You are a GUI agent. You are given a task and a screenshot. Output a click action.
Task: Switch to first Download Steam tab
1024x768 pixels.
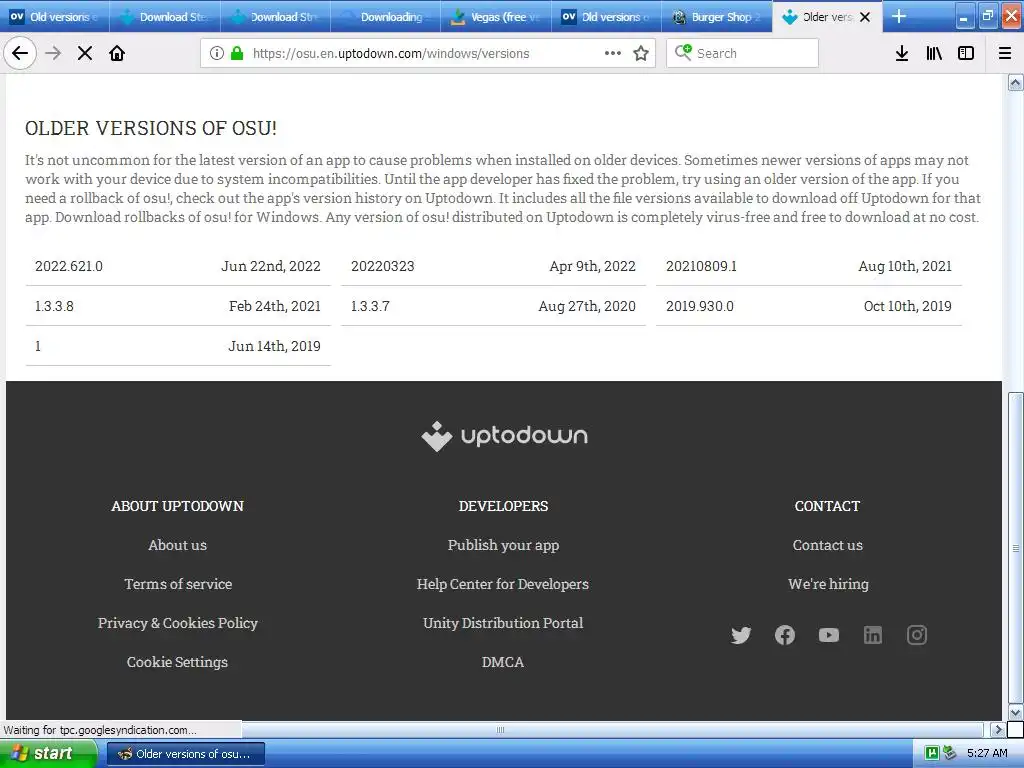pos(165,17)
